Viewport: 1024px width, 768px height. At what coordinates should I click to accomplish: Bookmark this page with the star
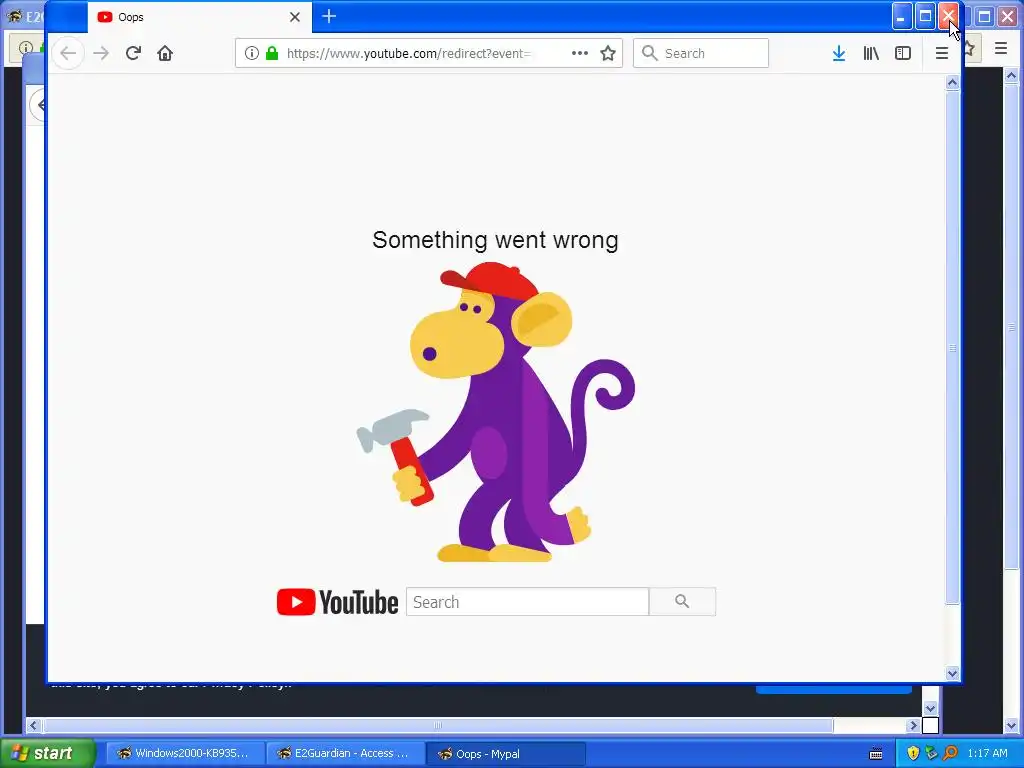[x=608, y=54]
